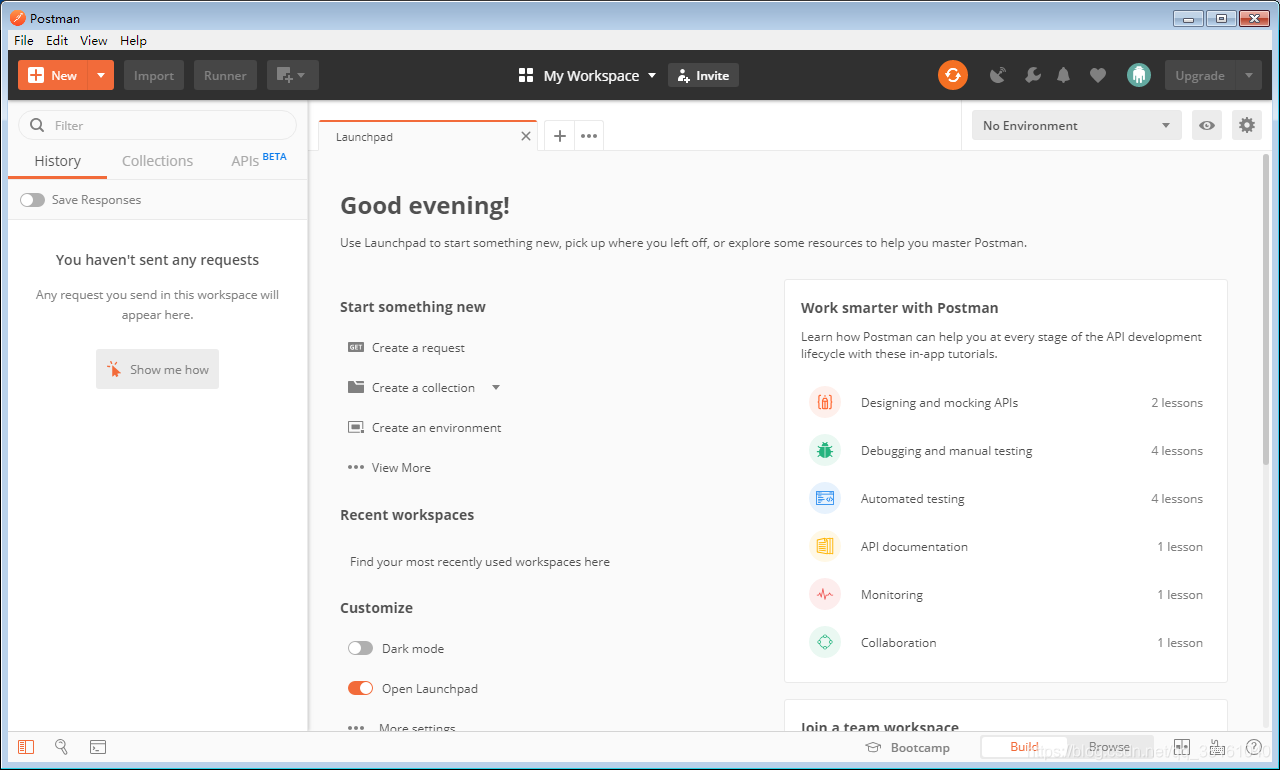Open the capture API requests satellite icon
1280x770 pixels.
click(997, 75)
